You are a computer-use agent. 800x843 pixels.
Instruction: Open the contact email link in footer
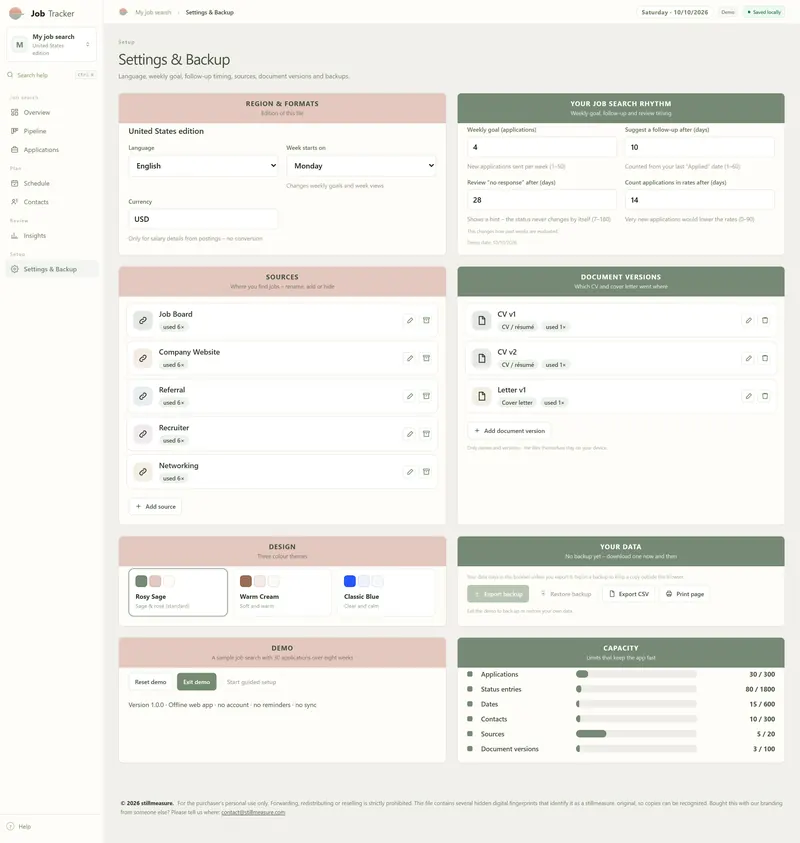[253, 812]
